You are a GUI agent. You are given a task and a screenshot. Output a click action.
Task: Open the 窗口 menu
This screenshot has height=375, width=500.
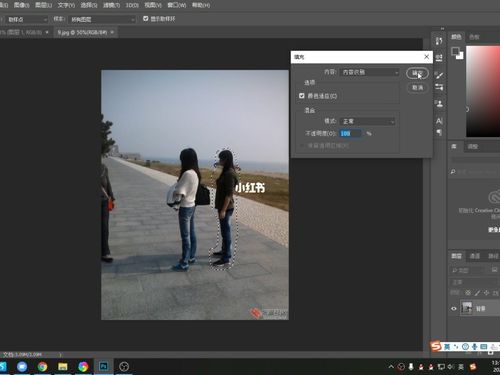[177, 5]
